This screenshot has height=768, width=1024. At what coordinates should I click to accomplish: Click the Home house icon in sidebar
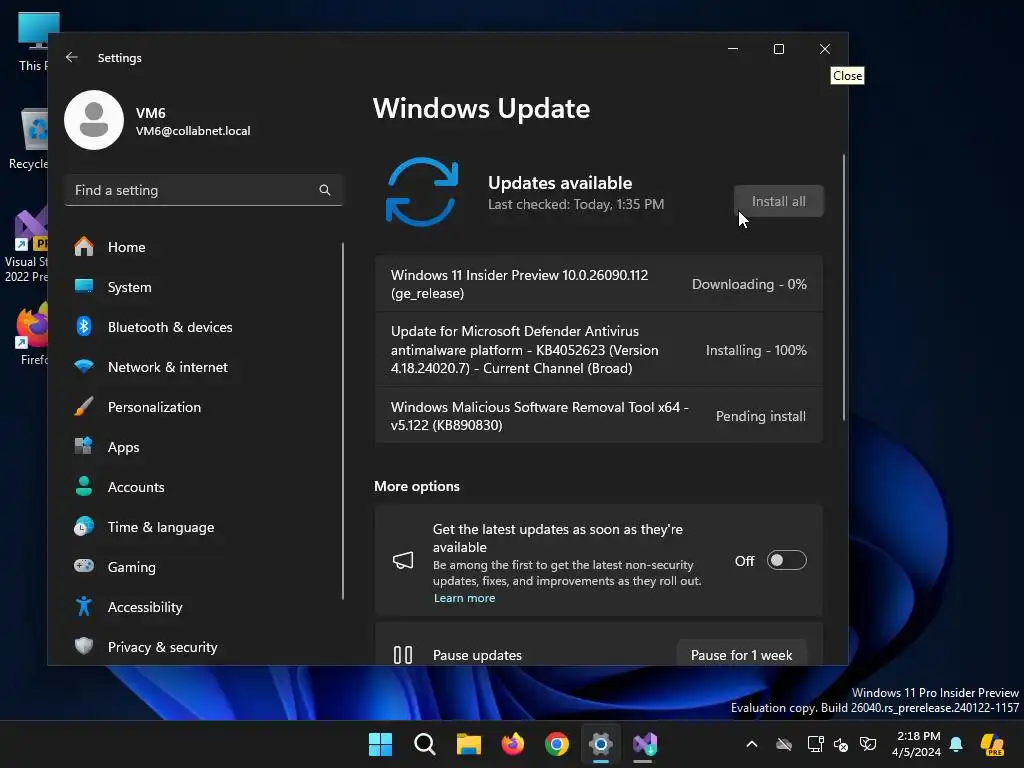[84, 247]
